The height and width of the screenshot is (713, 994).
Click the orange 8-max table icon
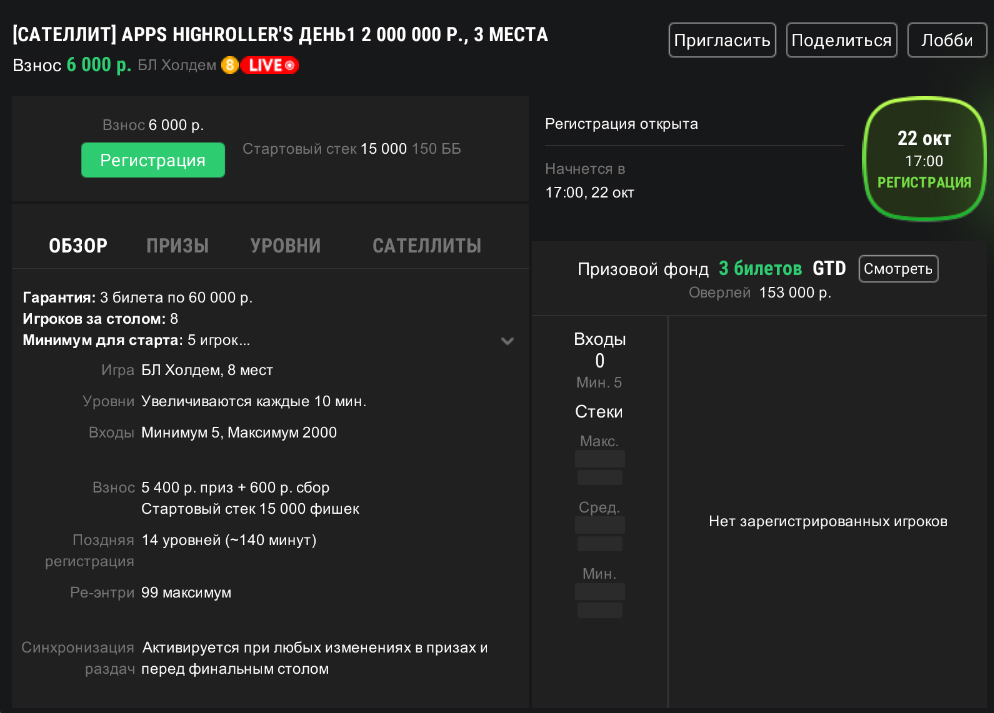[x=229, y=66]
